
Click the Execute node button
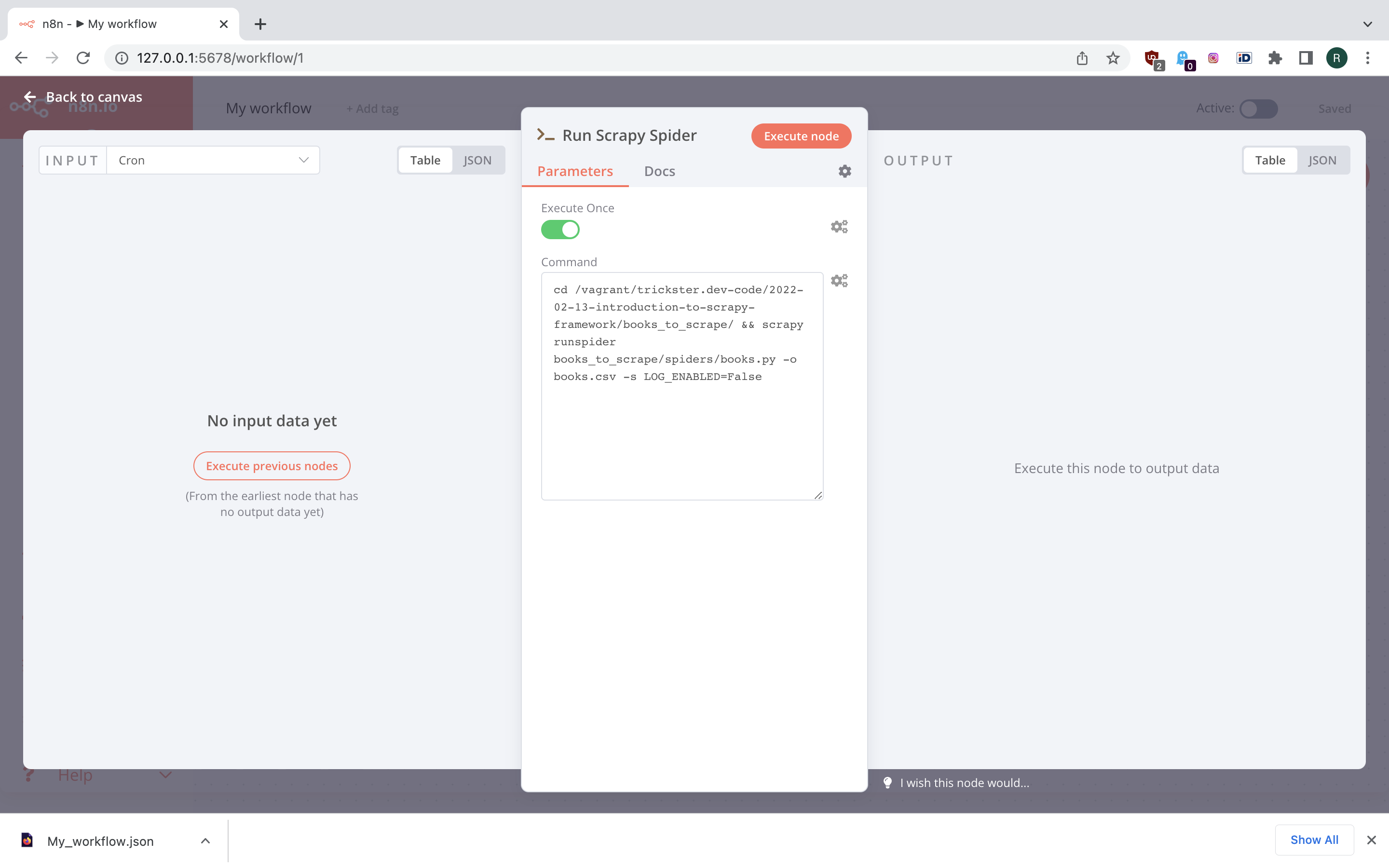coord(801,136)
